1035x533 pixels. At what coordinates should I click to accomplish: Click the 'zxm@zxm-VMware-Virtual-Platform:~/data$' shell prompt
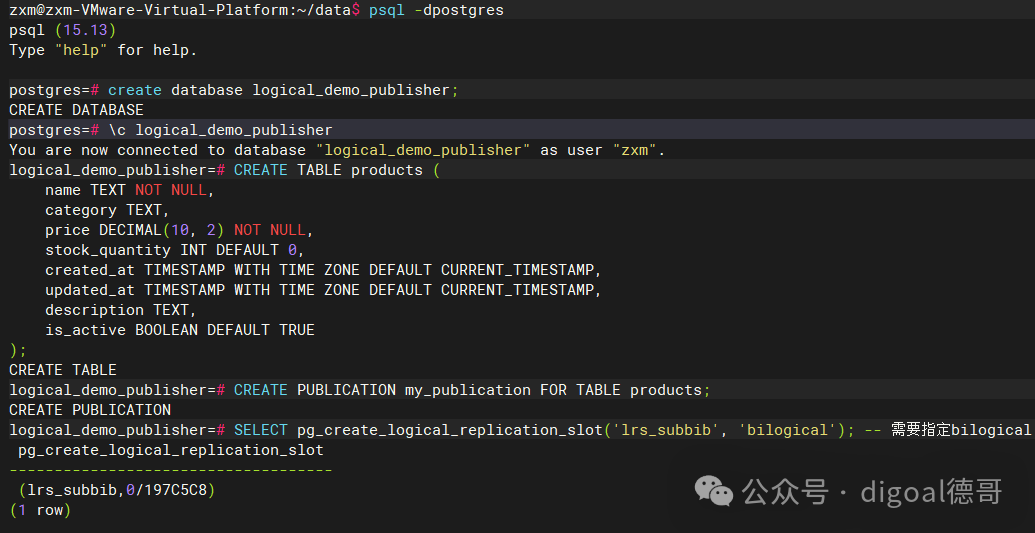185,11
